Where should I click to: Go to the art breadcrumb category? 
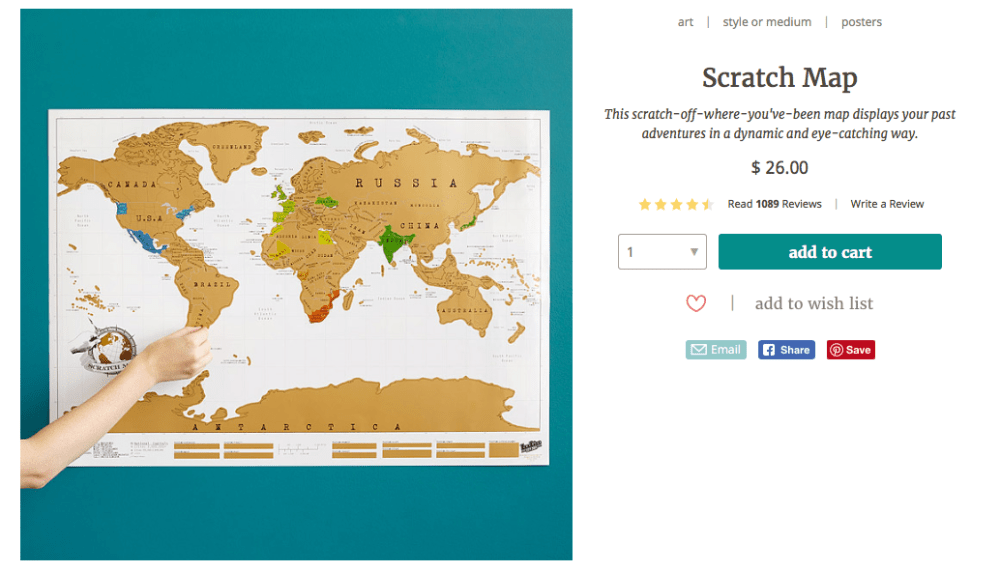pyautogui.click(x=685, y=22)
